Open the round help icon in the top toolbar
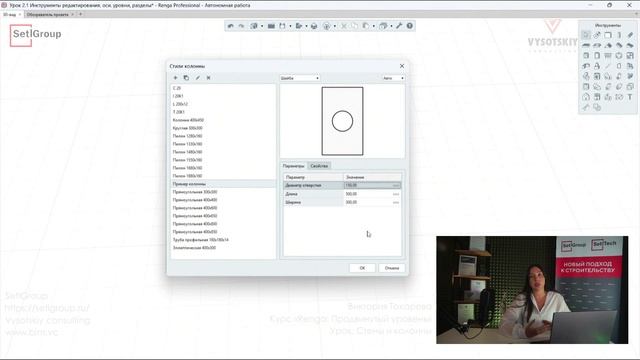The image size is (640, 360). pyautogui.click(x=409, y=26)
